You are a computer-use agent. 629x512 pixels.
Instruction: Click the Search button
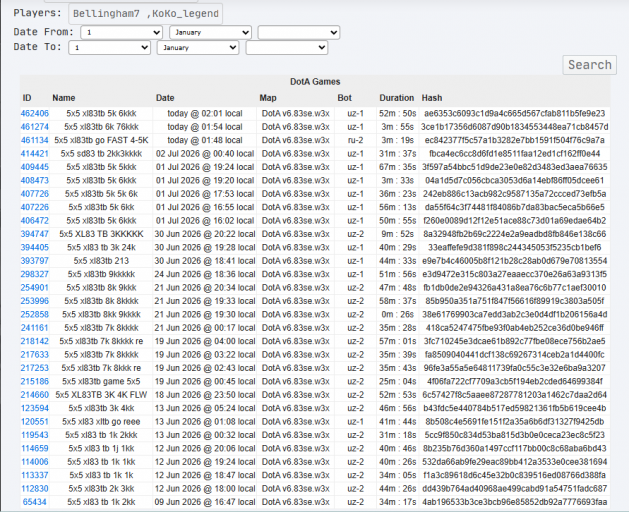[x=590, y=65]
